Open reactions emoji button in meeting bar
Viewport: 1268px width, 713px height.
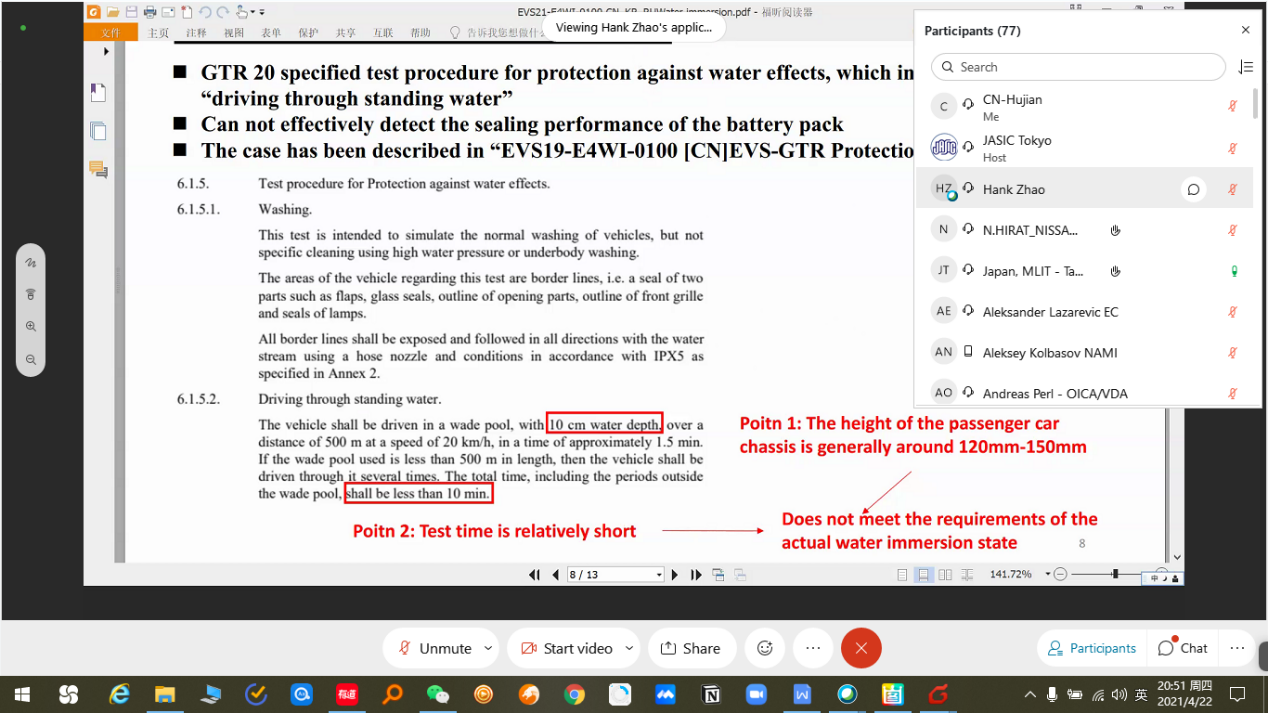[x=765, y=648]
